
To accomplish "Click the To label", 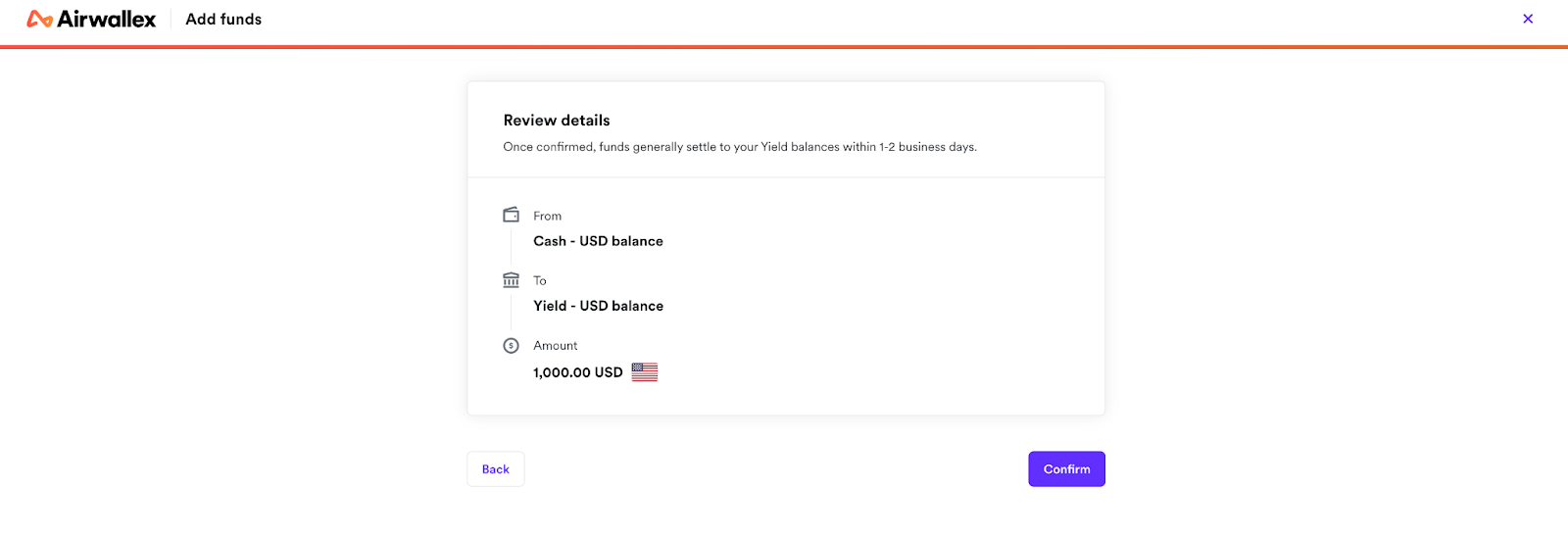I will tap(540, 280).
